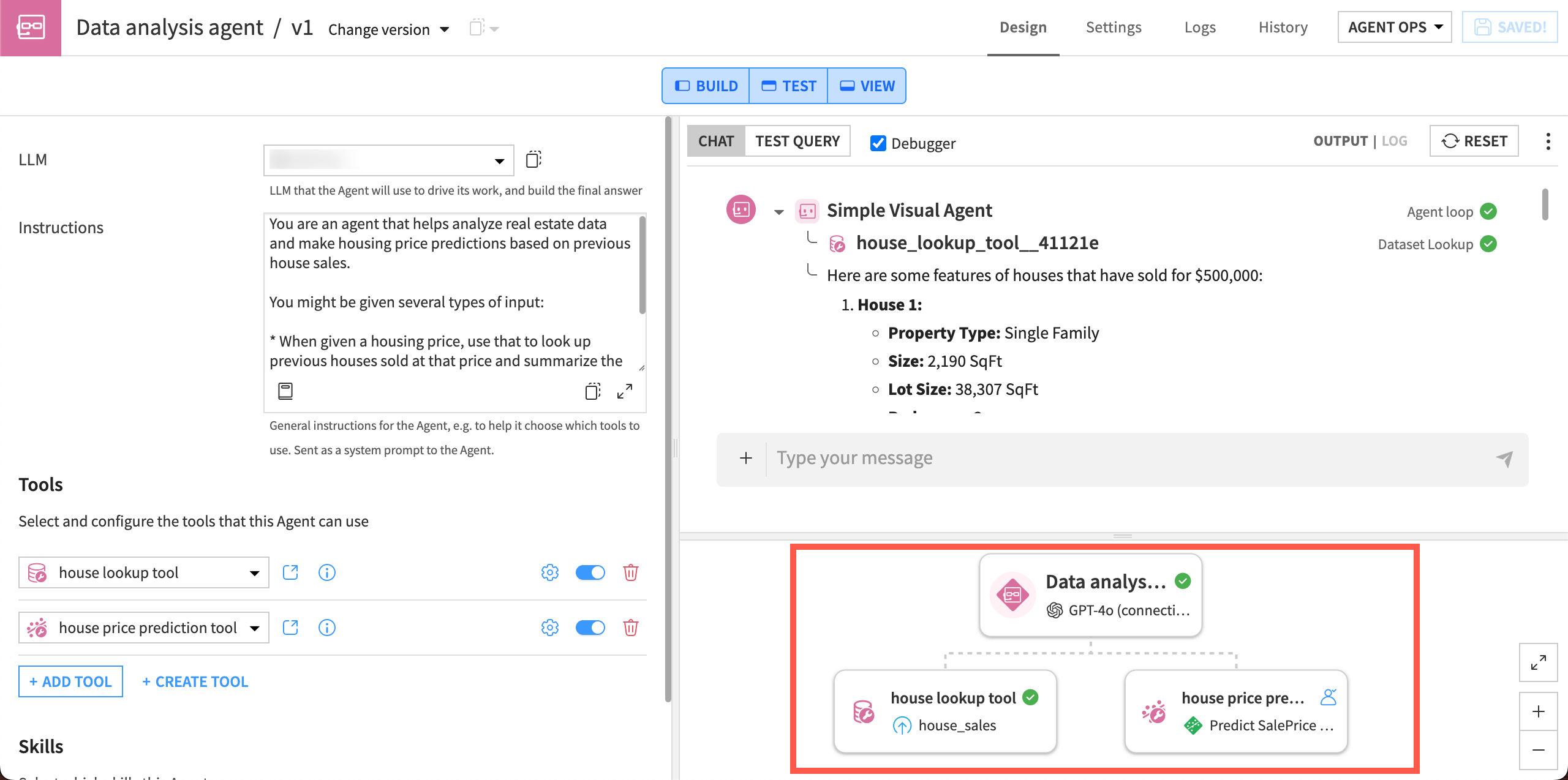This screenshot has width=1568, height=780.
Task: Switch to the Settings tab
Action: pyautogui.click(x=1114, y=28)
